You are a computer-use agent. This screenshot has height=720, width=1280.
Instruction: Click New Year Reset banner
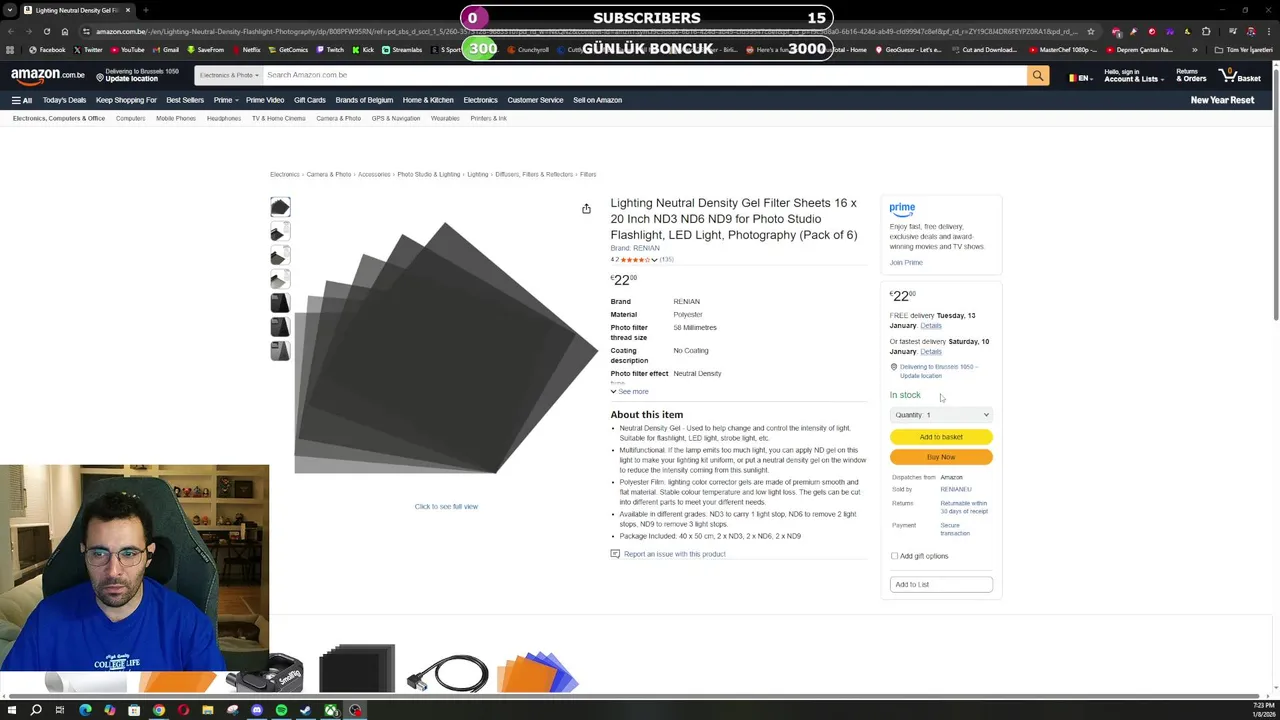coord(1222,100)
